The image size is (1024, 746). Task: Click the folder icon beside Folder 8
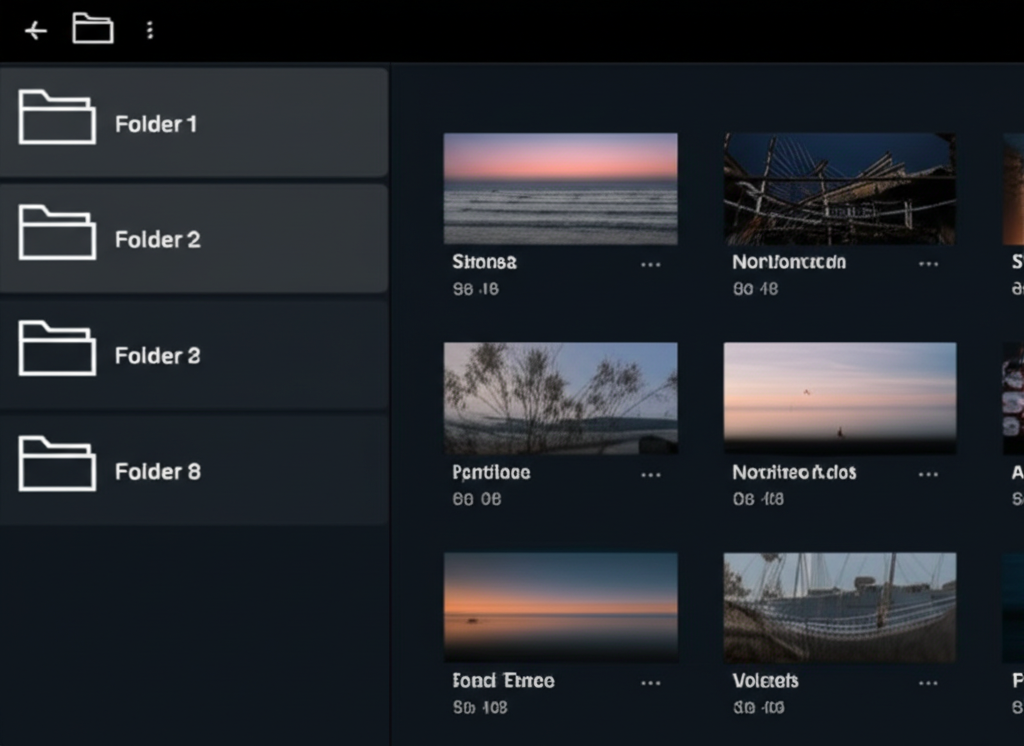click(x=57, y=463)
